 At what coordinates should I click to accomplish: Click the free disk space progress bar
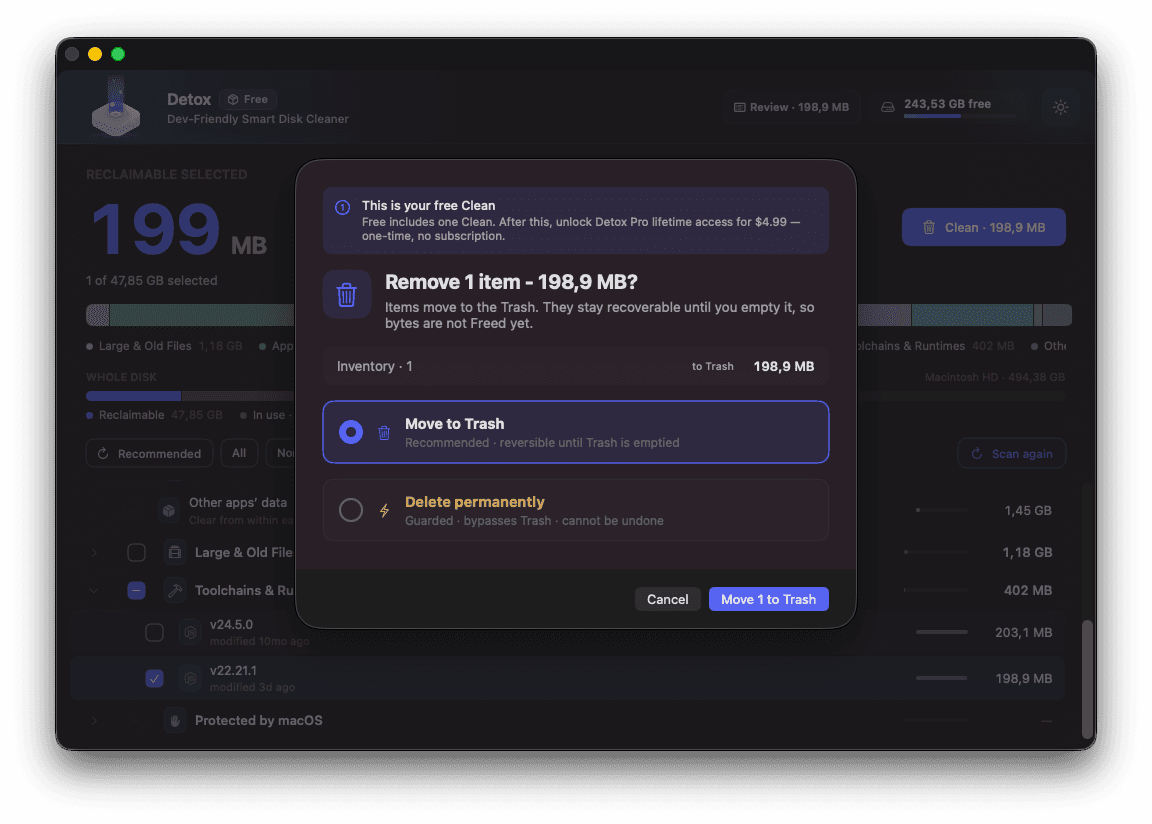[960, 116]
